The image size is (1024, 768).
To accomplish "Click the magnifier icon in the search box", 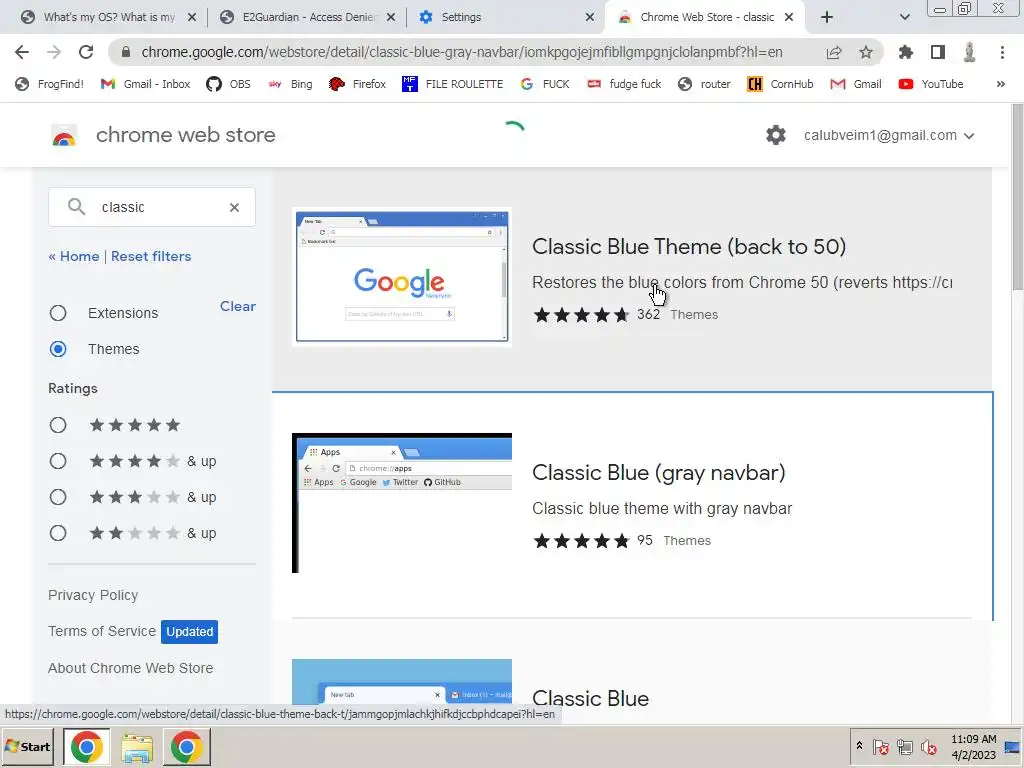I will [76, 207].
